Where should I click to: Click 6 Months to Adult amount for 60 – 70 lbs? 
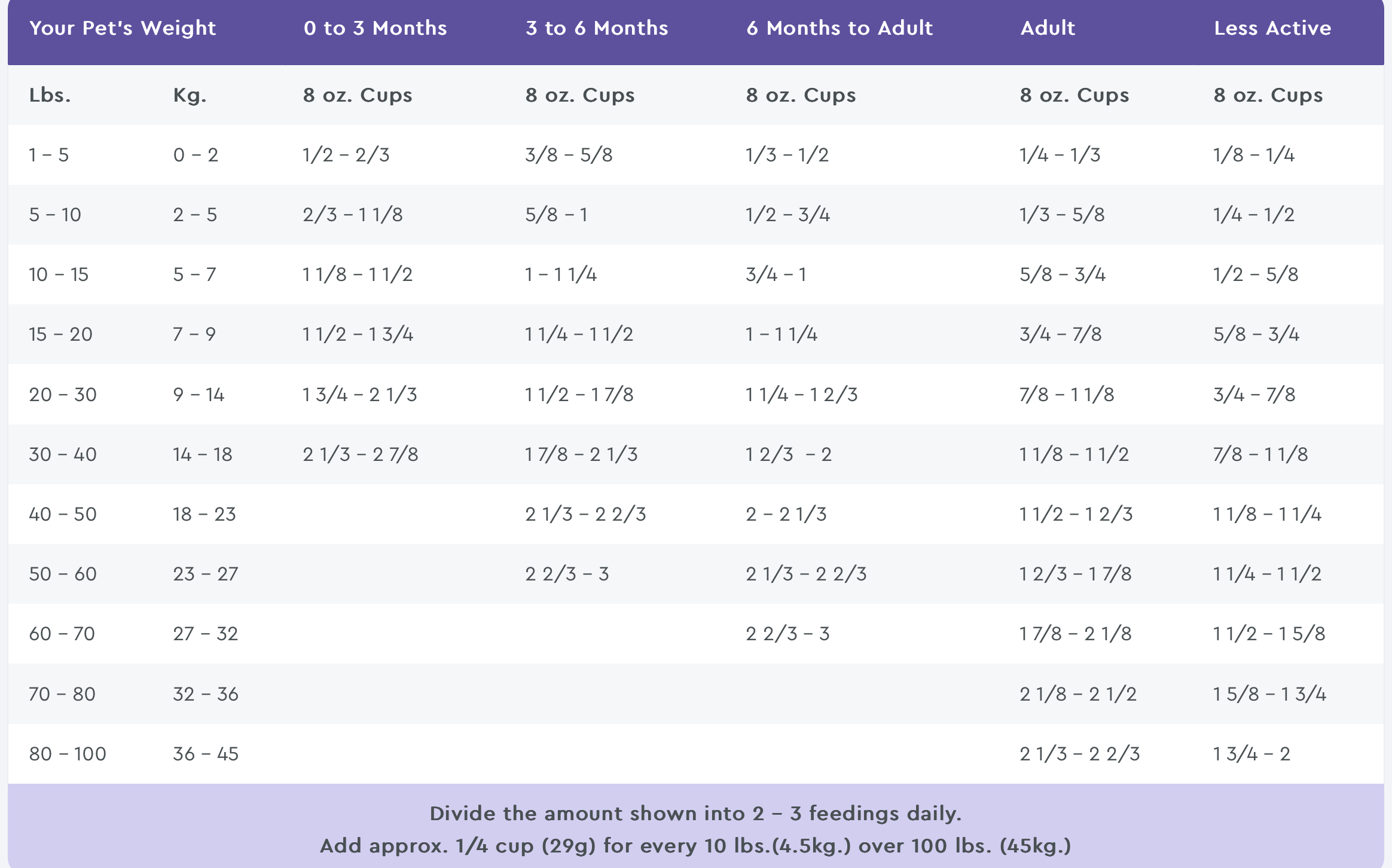click(x=787, y=634)
